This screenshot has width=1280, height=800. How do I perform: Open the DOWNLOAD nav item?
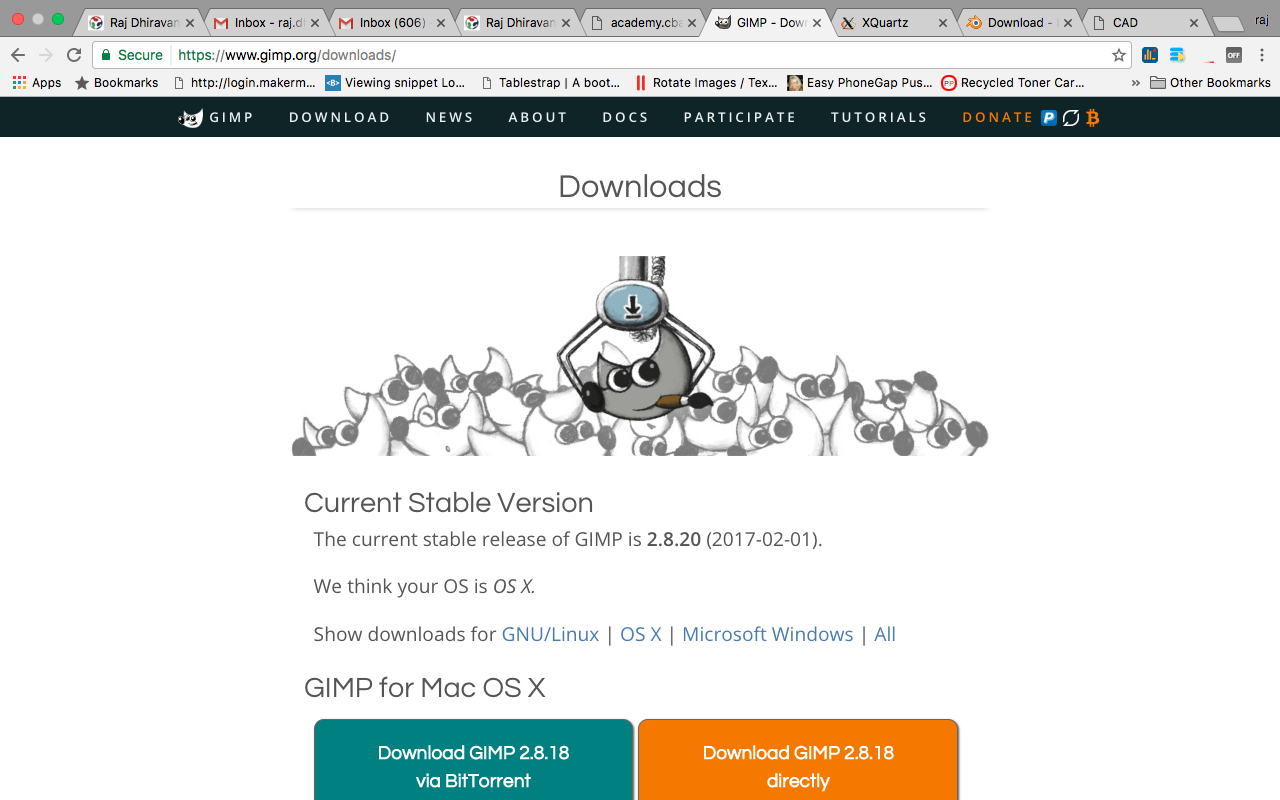[340, 118]
